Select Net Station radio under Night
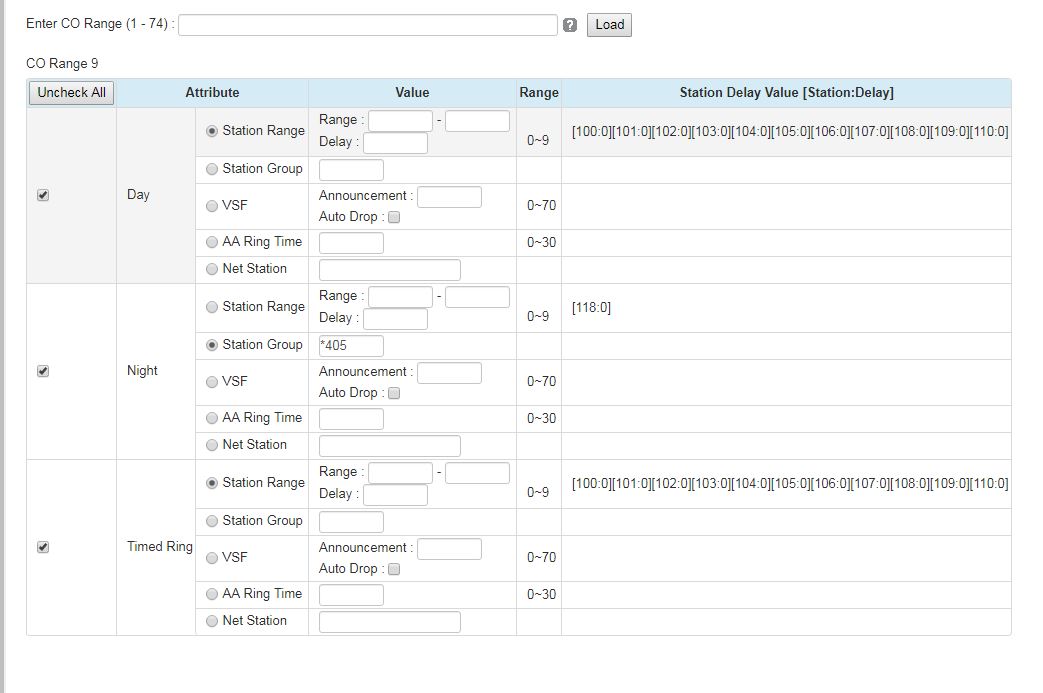 pos(211,445)
